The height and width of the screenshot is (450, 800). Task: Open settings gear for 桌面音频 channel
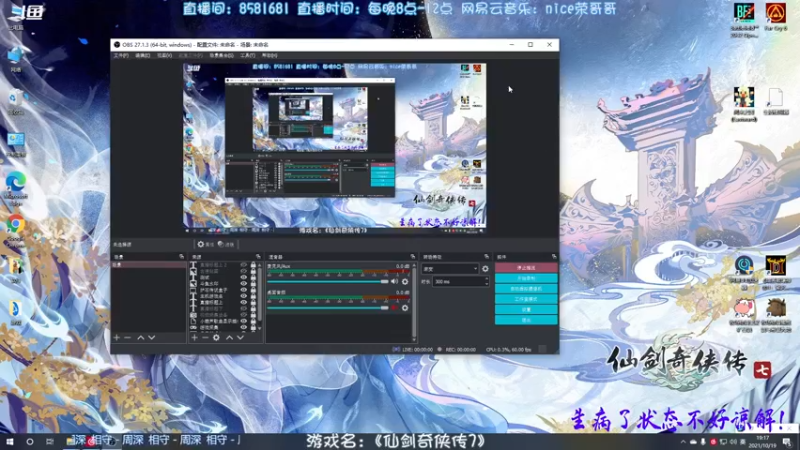(x=405, y=308)
